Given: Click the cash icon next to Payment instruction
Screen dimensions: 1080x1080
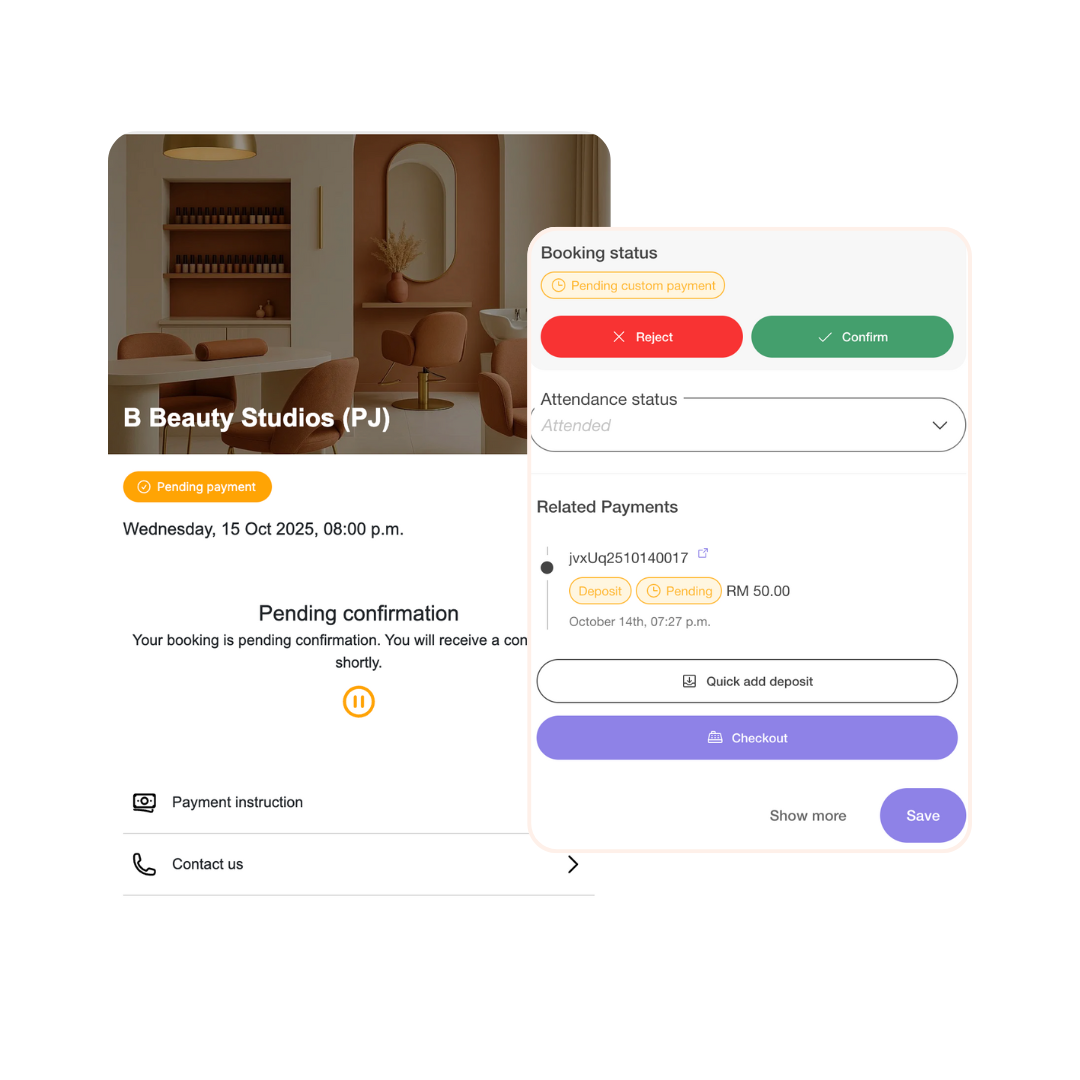Looking at the screenshot, I should coord(144,802).
